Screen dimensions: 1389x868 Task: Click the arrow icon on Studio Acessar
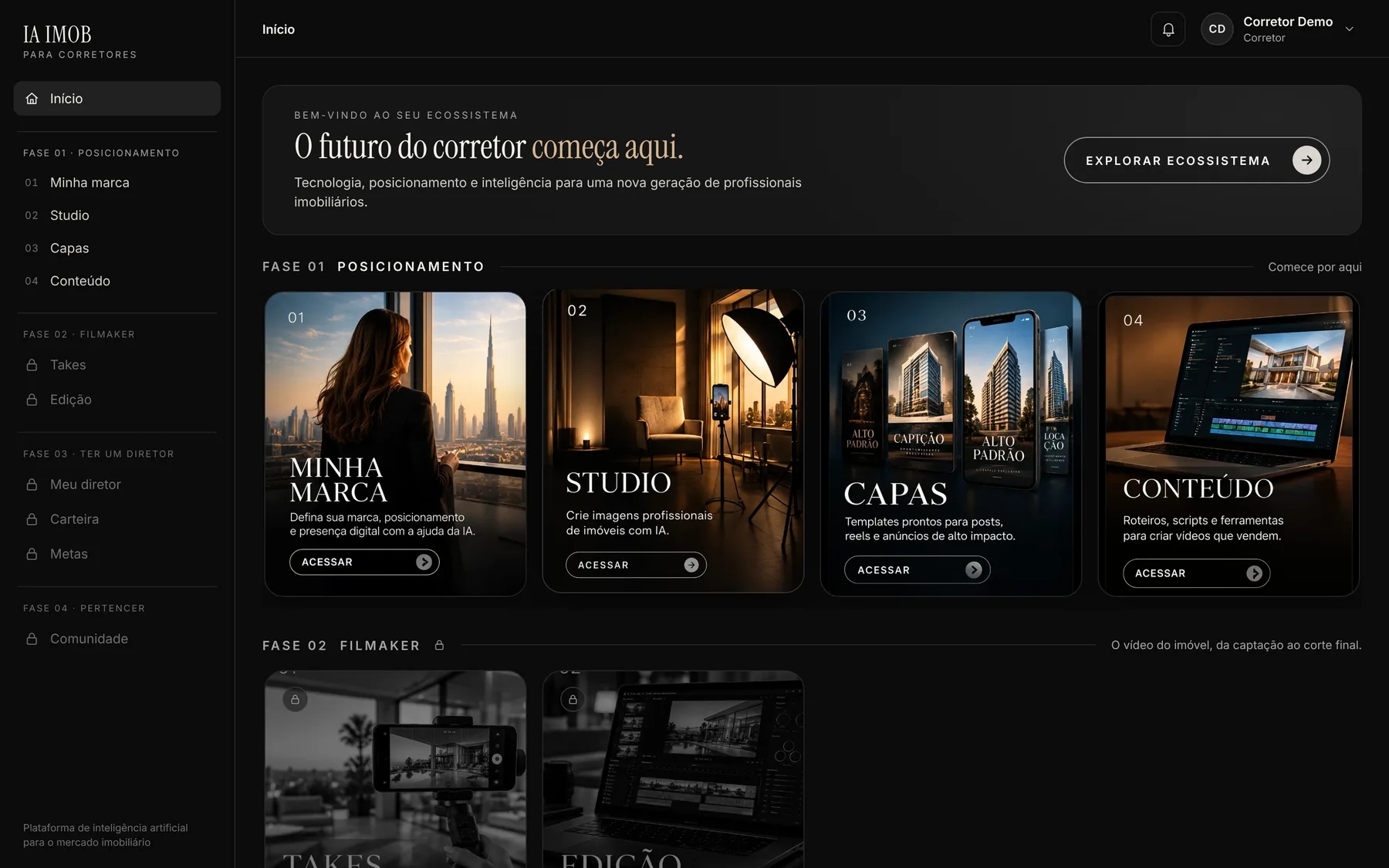pos(691,565)
